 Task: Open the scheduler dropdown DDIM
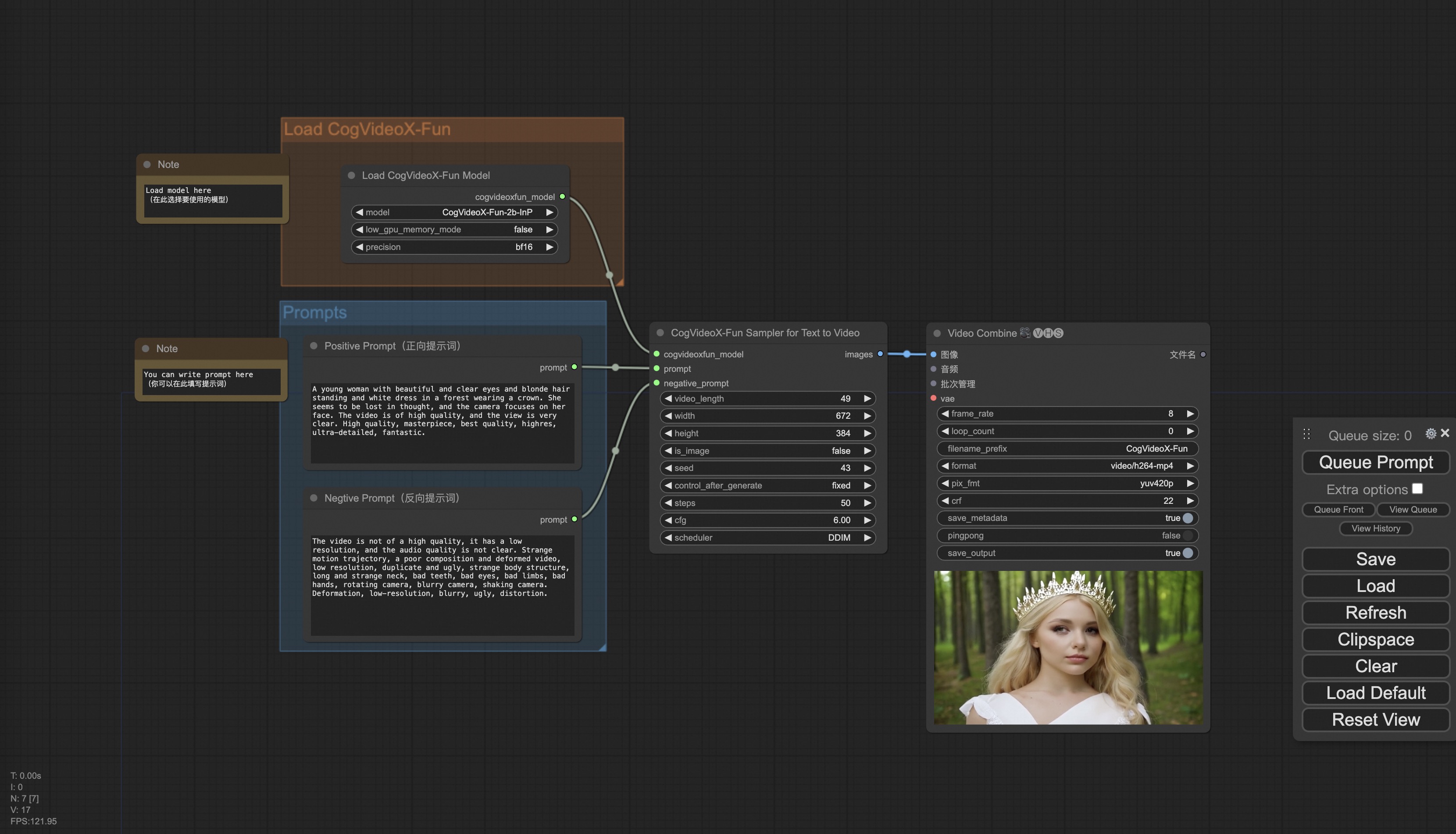coord(767,537)
